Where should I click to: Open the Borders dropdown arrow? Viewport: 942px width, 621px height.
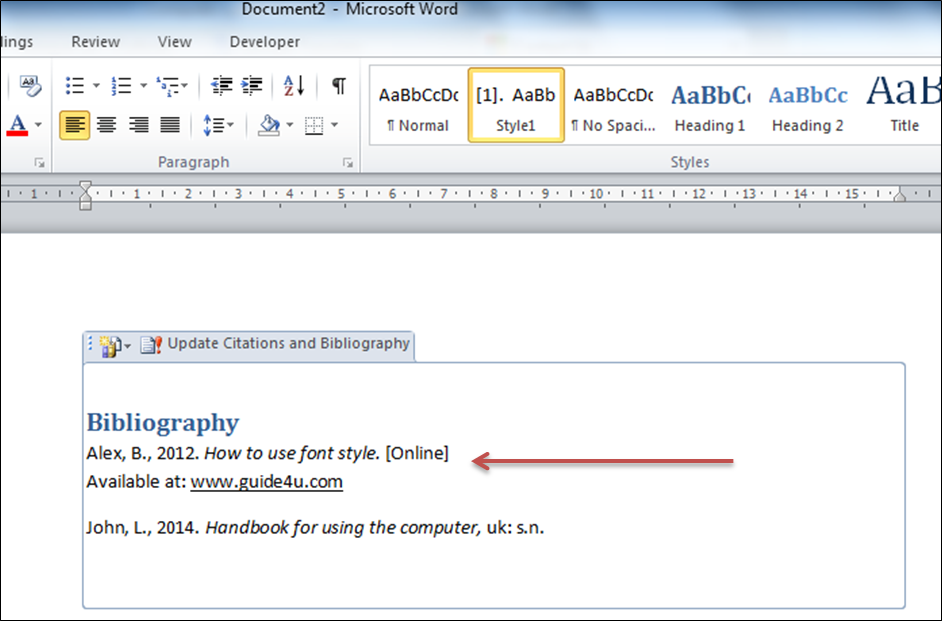click(x=335, y=125)
